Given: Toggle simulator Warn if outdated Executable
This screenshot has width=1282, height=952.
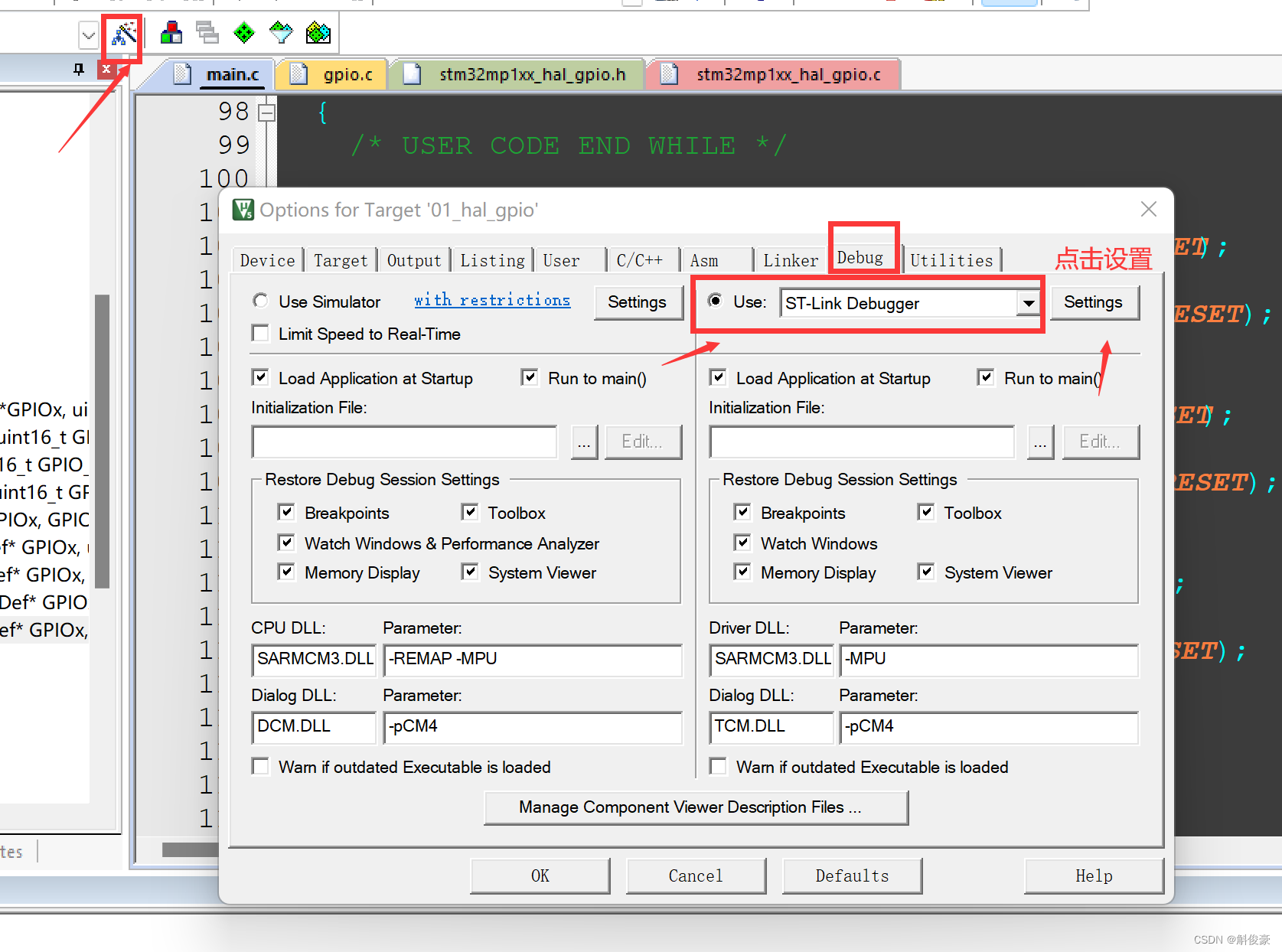Looking at the screenshot, I should (x=261, y=766).
